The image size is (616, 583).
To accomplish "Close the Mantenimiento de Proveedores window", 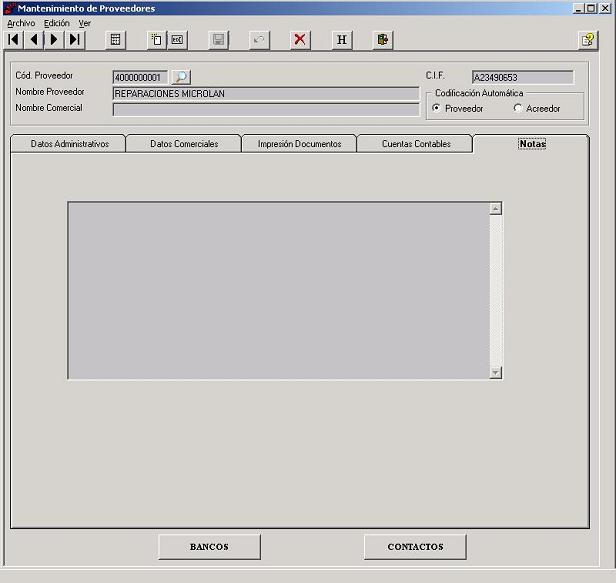I will tap(605, 8).
